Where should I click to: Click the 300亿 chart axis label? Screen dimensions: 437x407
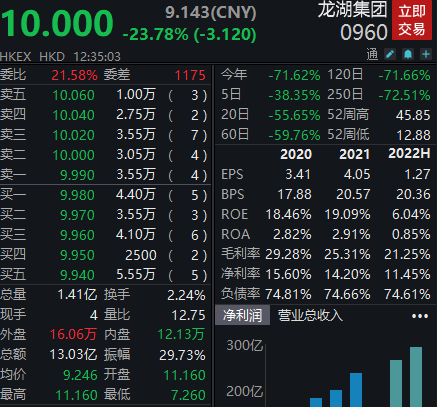[244, 345]
